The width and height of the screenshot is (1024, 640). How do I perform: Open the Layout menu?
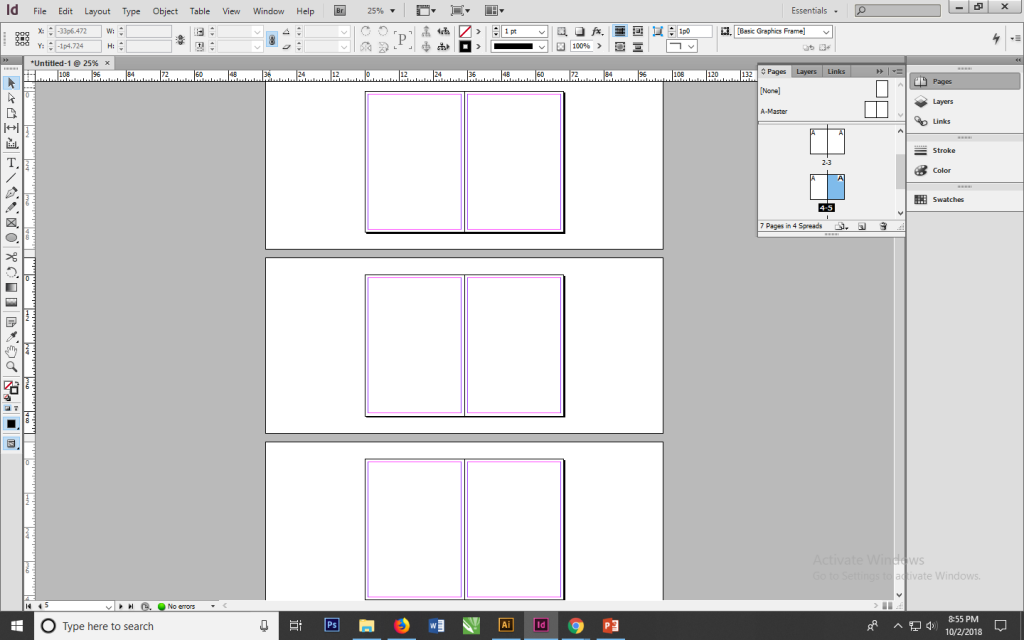[97, 11]
